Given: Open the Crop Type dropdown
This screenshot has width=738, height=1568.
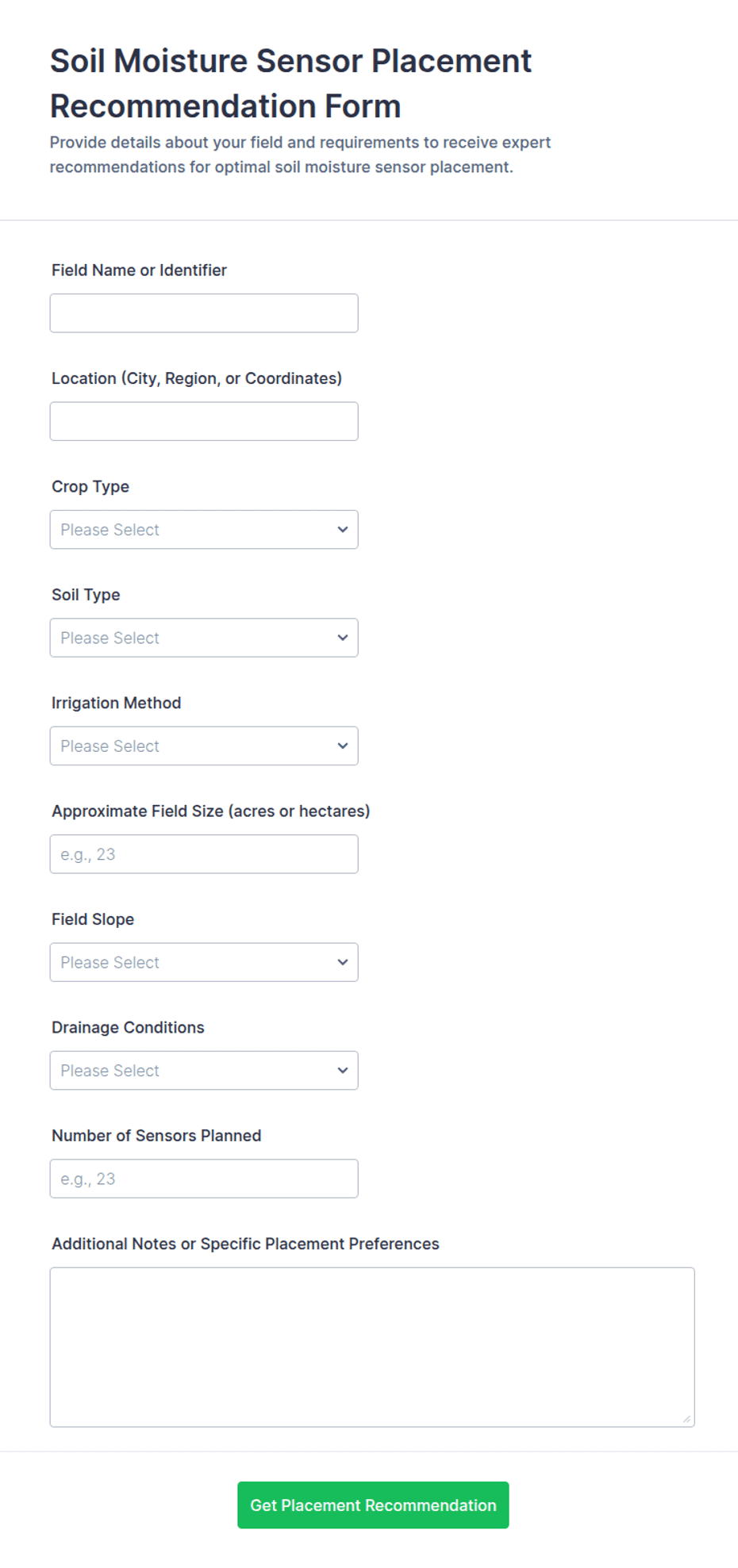Looking at the screenshot, I should pos(204,530).
